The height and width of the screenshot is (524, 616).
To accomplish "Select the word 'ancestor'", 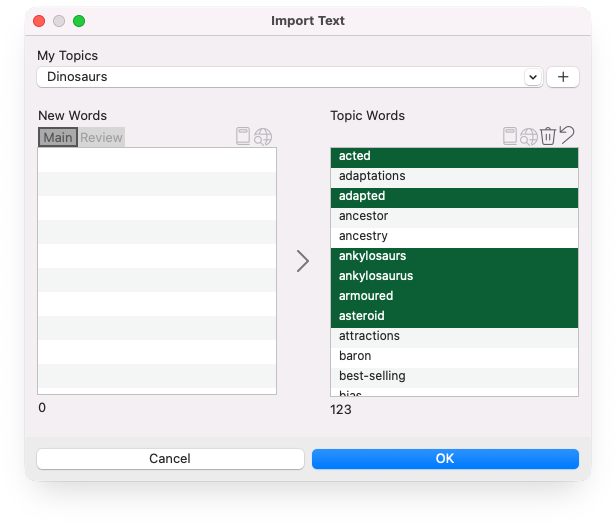I will [454, 216].
